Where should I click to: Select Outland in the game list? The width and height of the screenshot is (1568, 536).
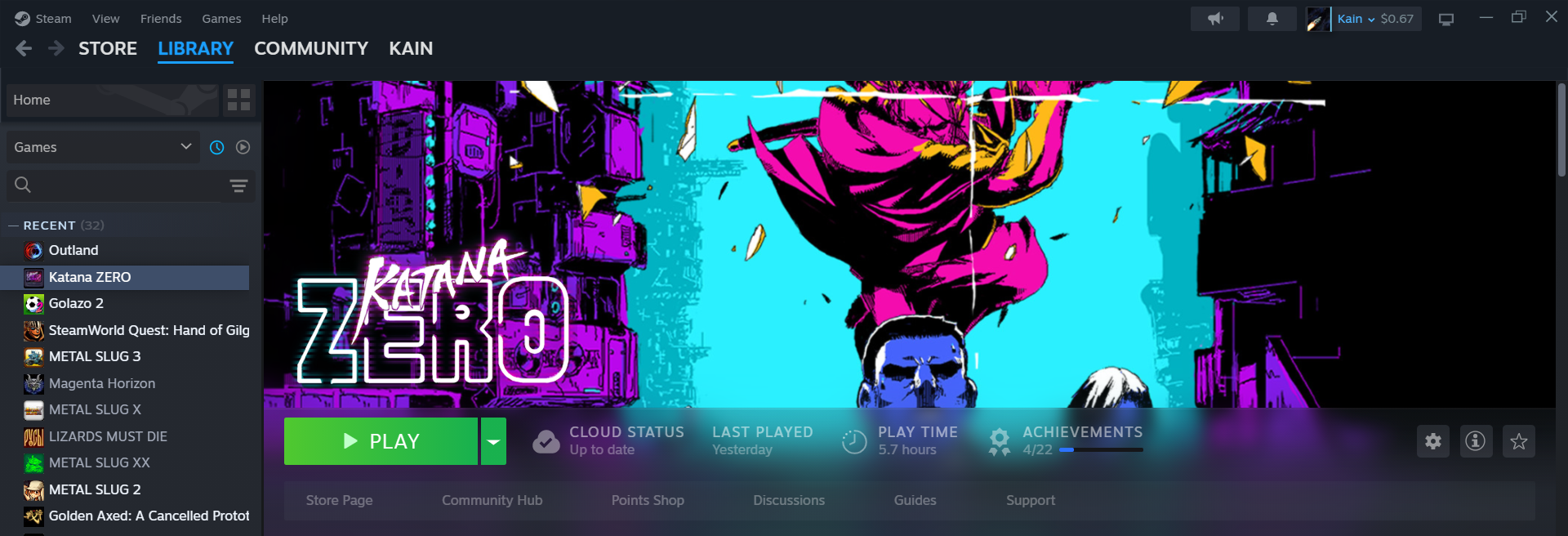126,250
